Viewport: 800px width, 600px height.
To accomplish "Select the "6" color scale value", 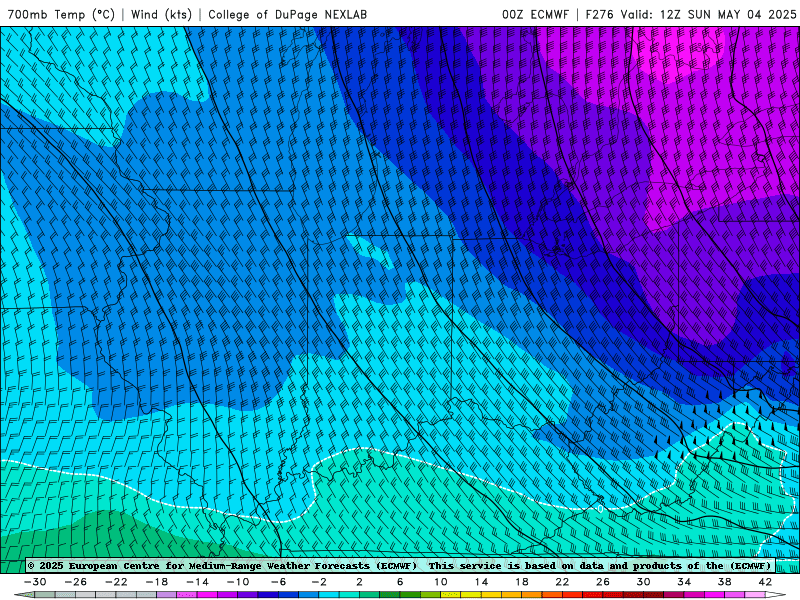I will pyautogui.click(x=400, y=582).
